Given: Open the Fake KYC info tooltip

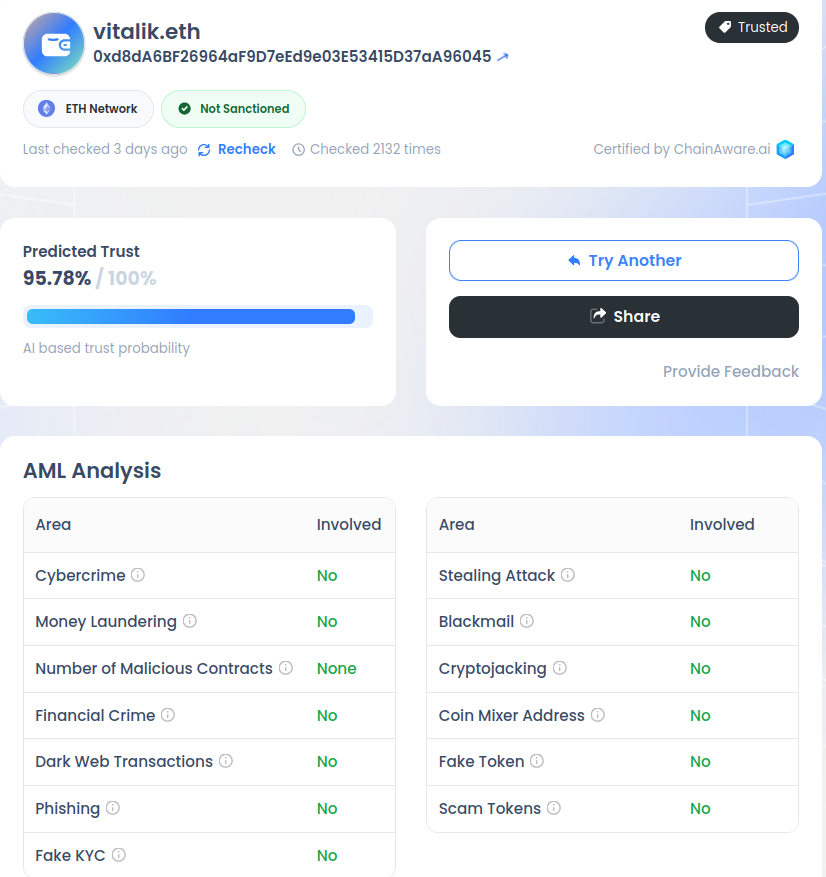Looking at the screenshot, I should click(119, 855).
